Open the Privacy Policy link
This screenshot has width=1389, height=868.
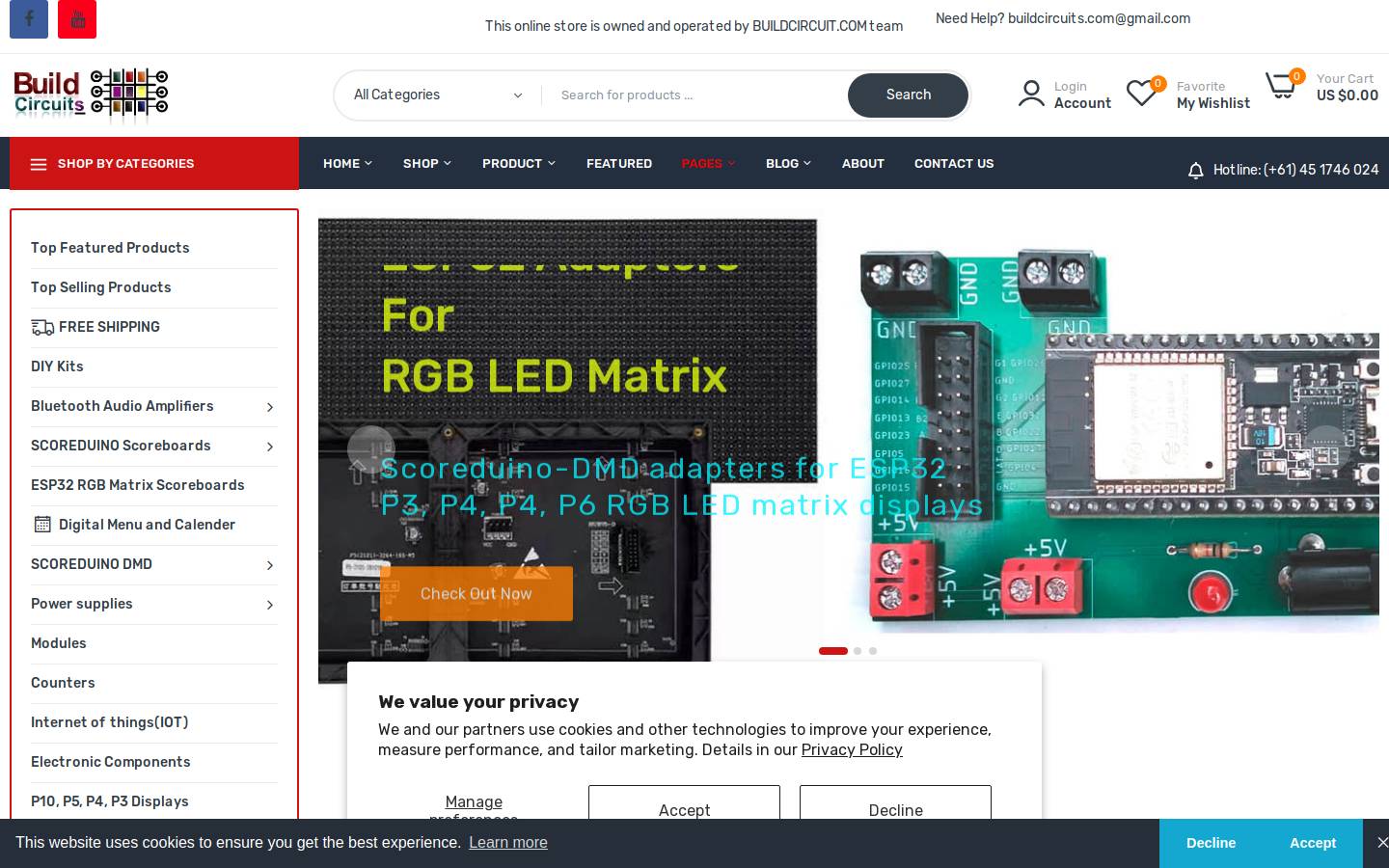[x=852, y=750]
